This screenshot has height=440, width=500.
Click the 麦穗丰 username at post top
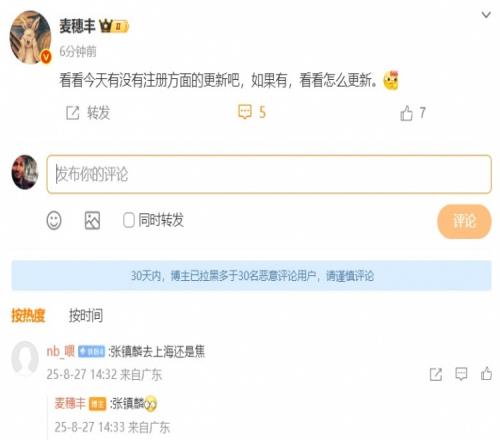pyautogui.click(x=77, y=26)
